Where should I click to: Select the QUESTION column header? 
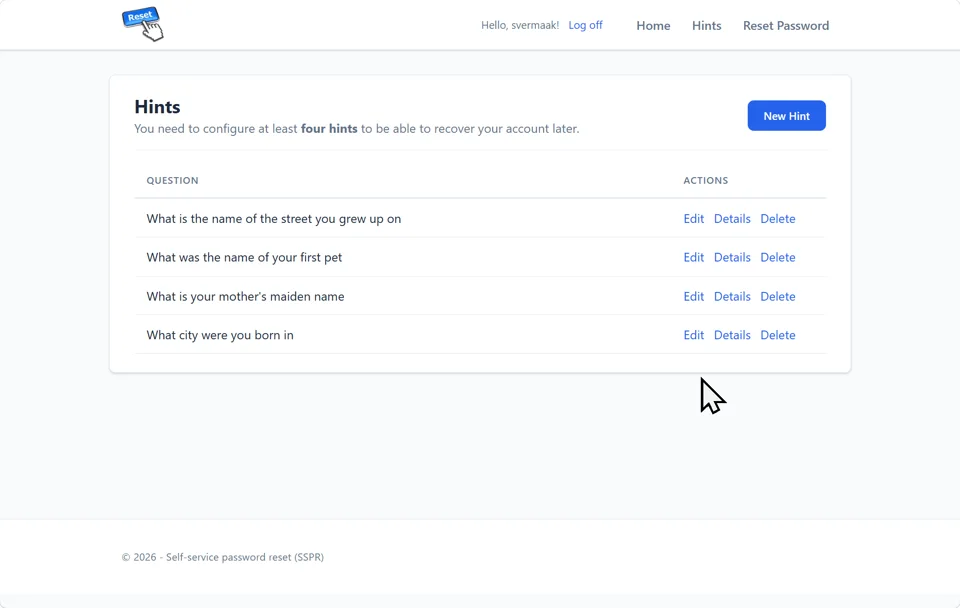172,181
